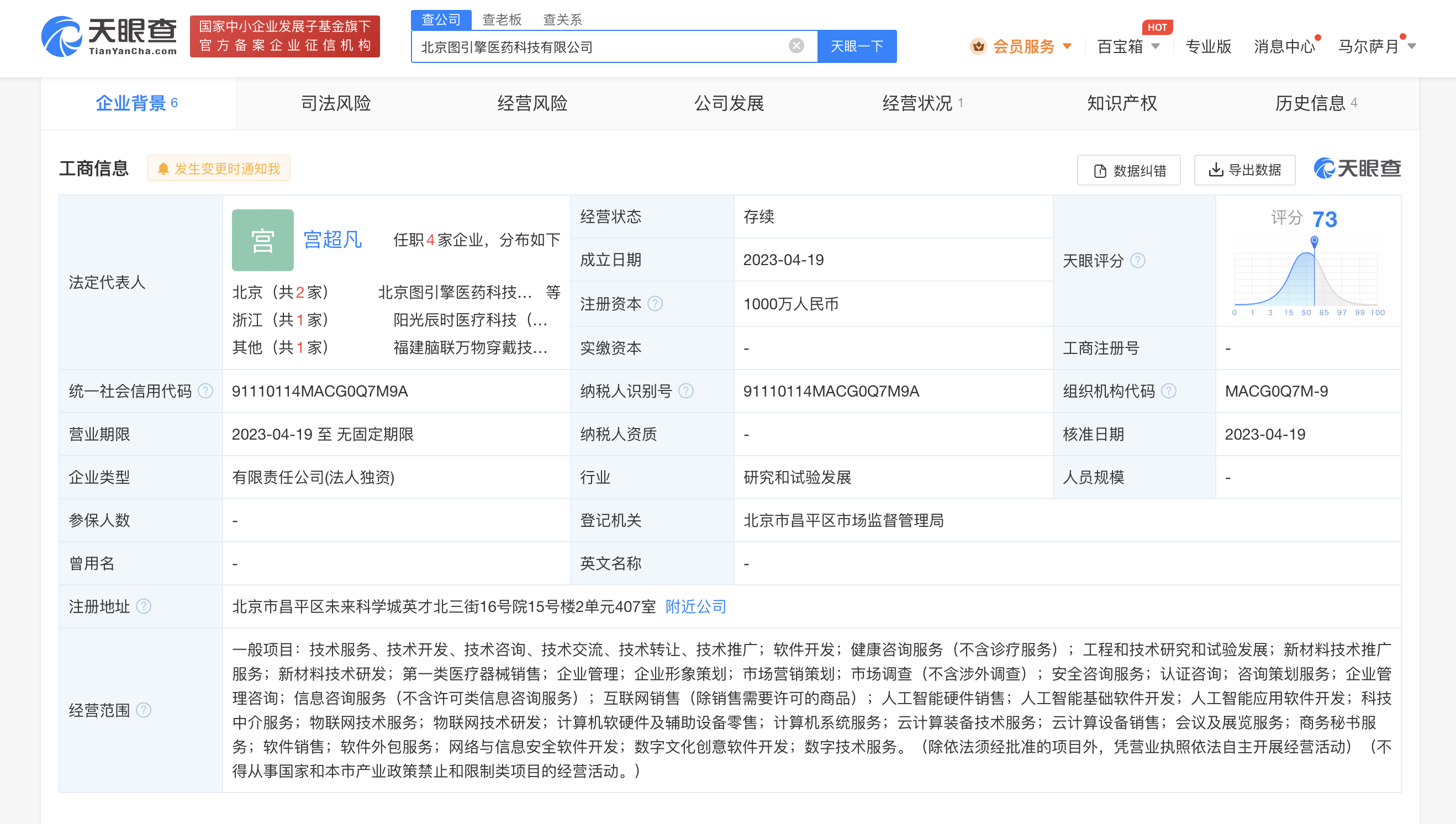The image size is (1456, 824).
Task: Select the 查老板 search tab
Action: [x=502, y=20]
